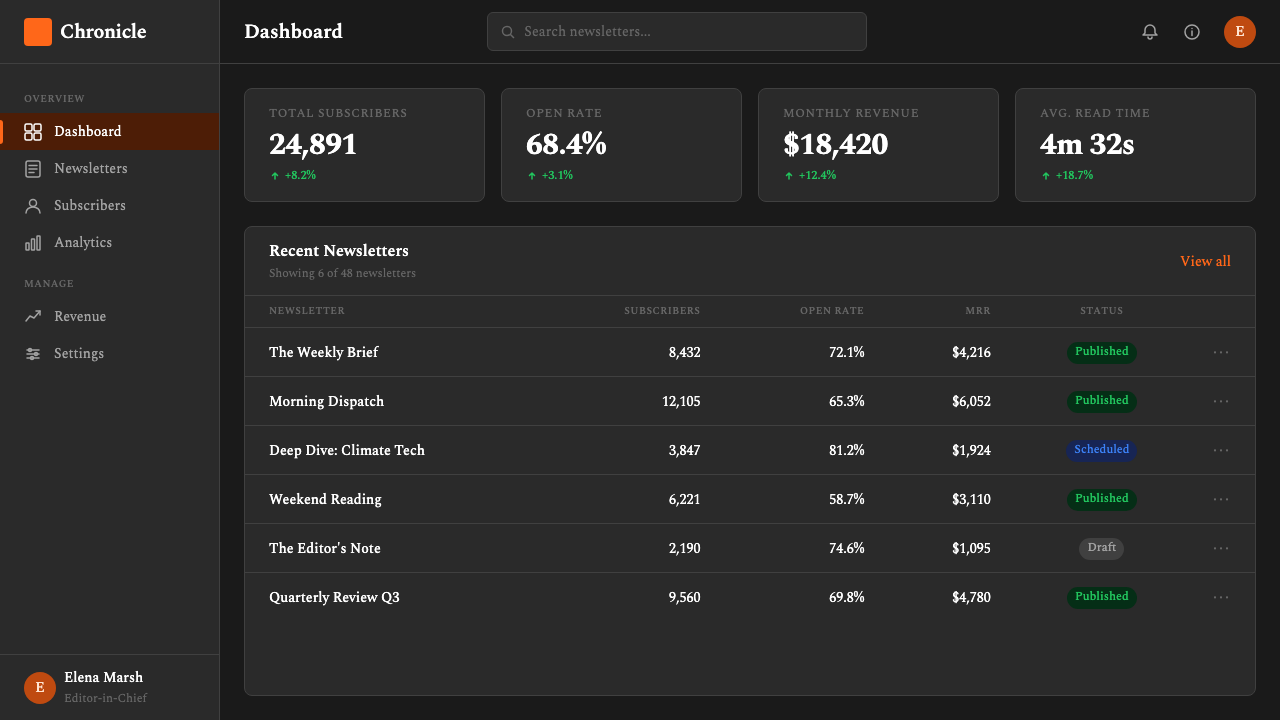The image size is (1280, 720).
Task: Open the more options for The Editor's Note
Action: coord(1221,548)
